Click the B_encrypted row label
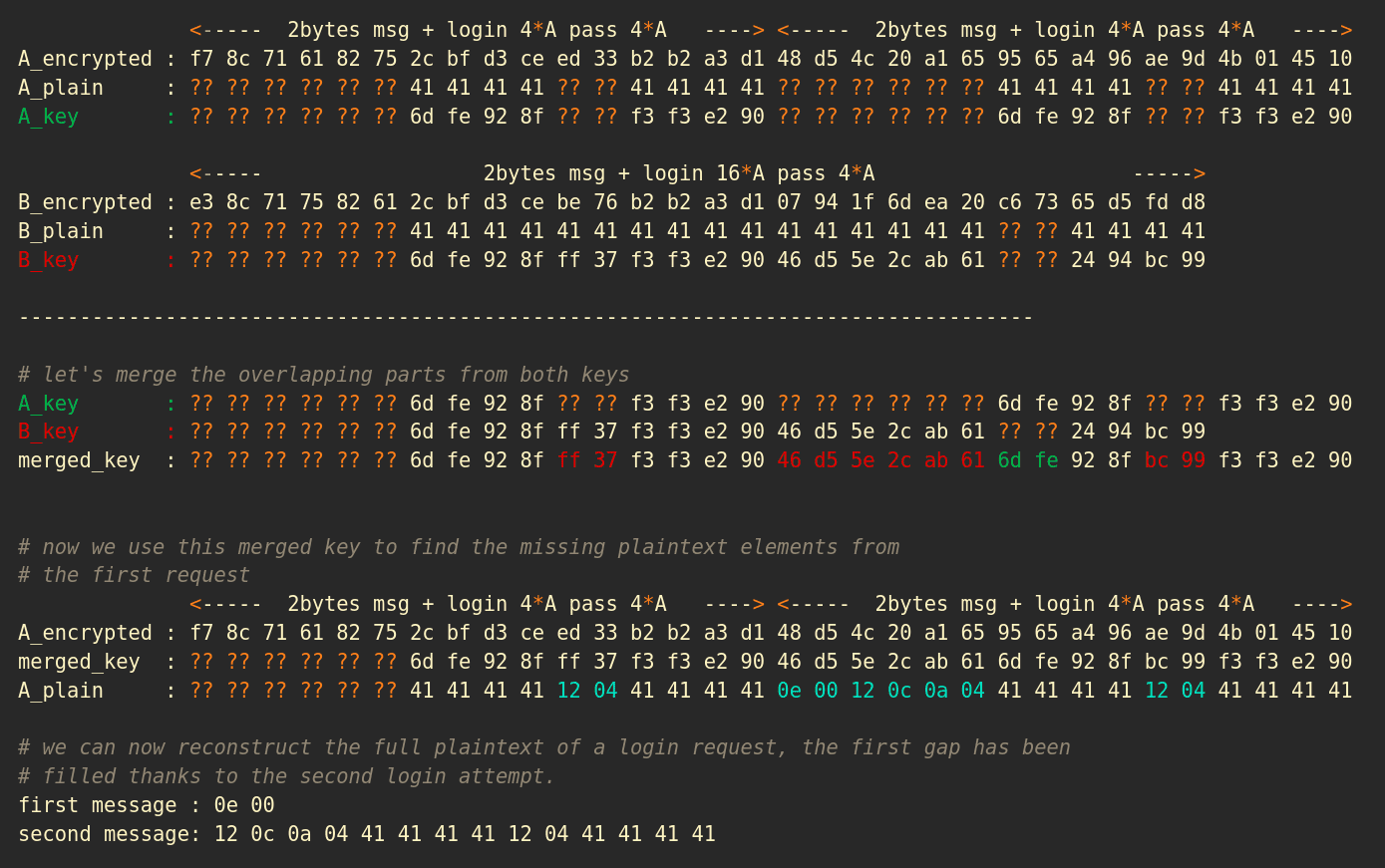The width and height of the screenshot is (1385, 868). pos(85,202)
